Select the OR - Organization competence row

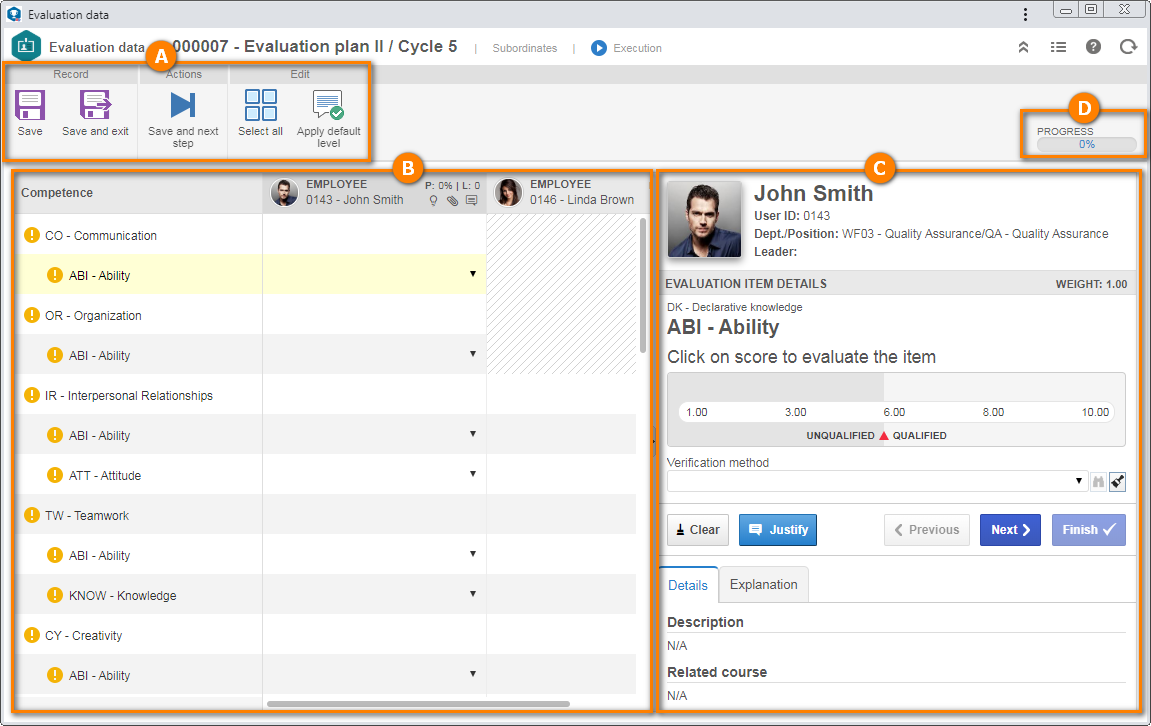[139, 315]
